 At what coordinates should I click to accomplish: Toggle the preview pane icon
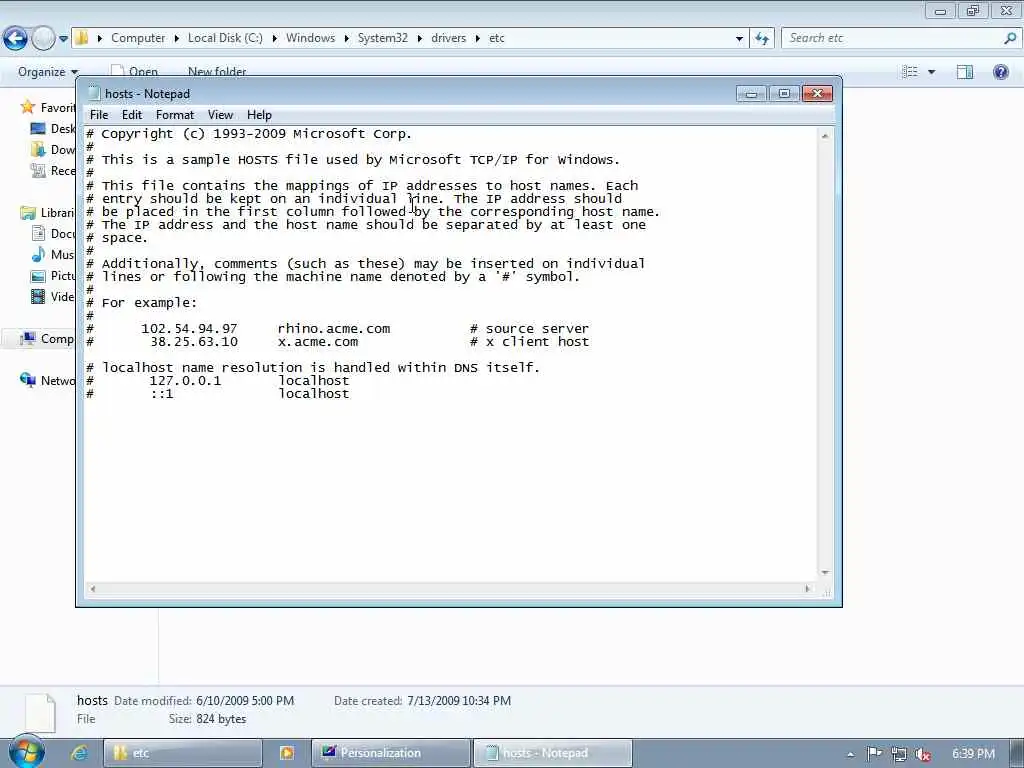(965, 72)
